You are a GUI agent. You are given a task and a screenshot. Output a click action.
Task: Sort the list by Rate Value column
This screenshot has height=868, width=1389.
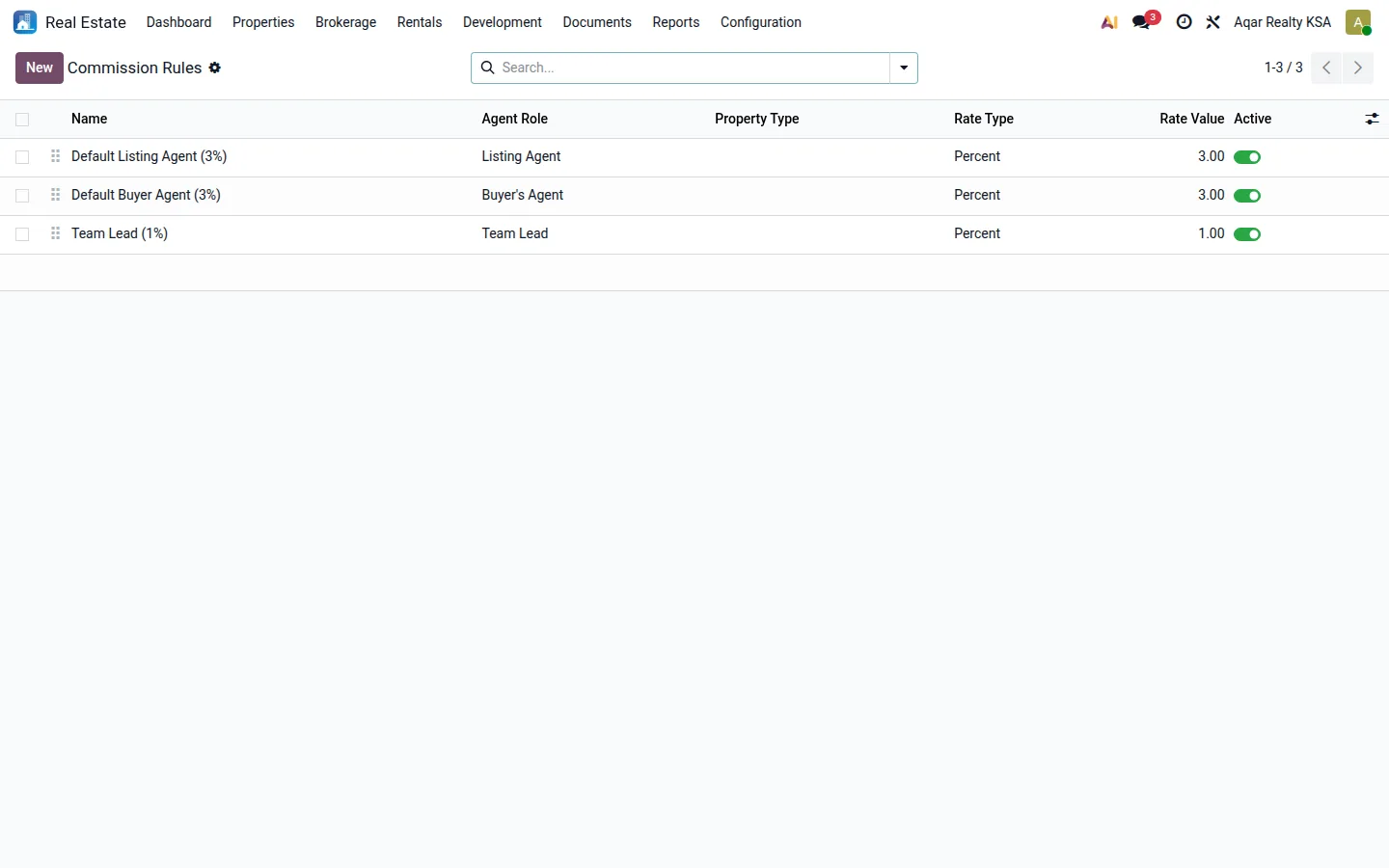point(1191,119)
